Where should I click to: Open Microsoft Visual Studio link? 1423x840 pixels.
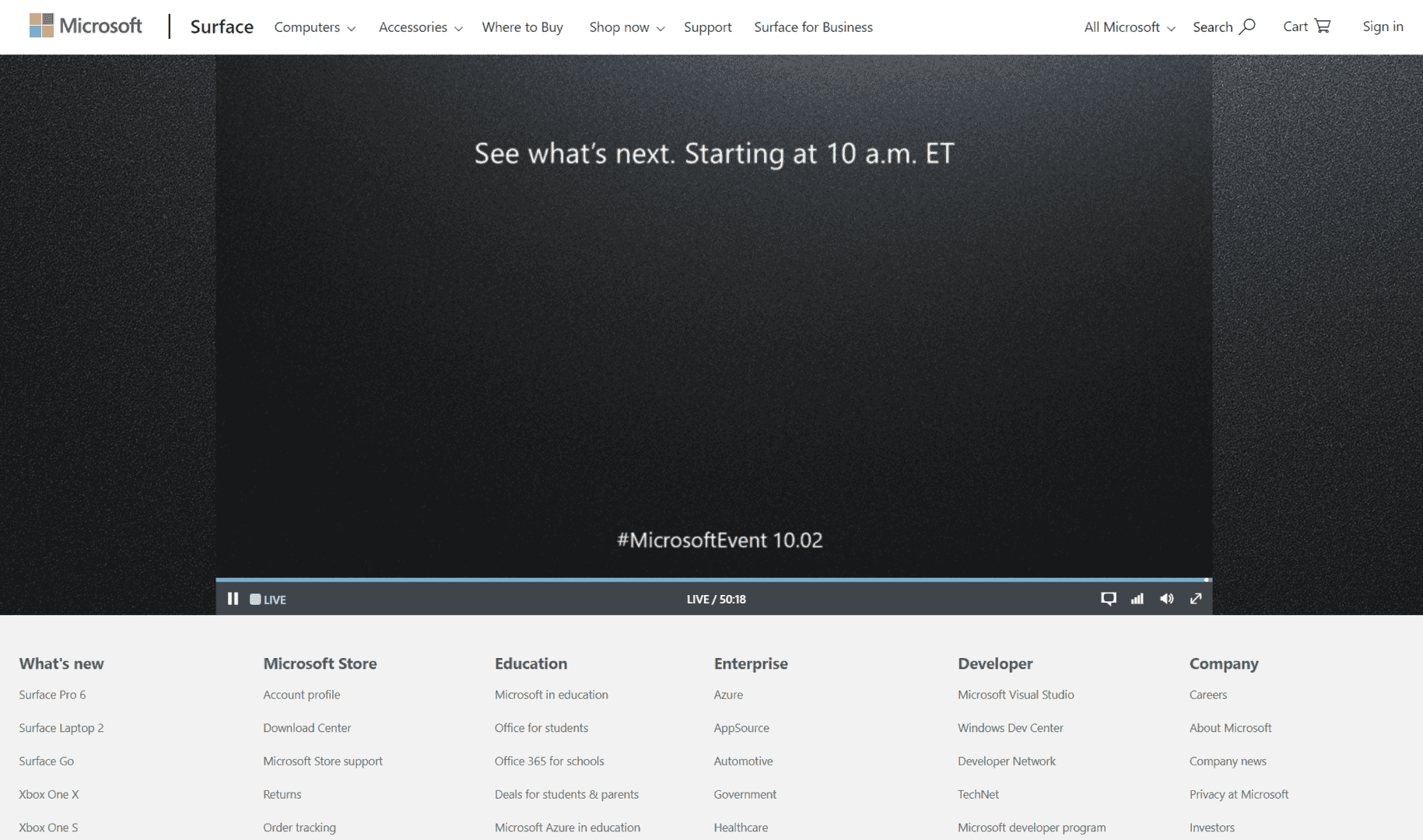(1015, 695)
